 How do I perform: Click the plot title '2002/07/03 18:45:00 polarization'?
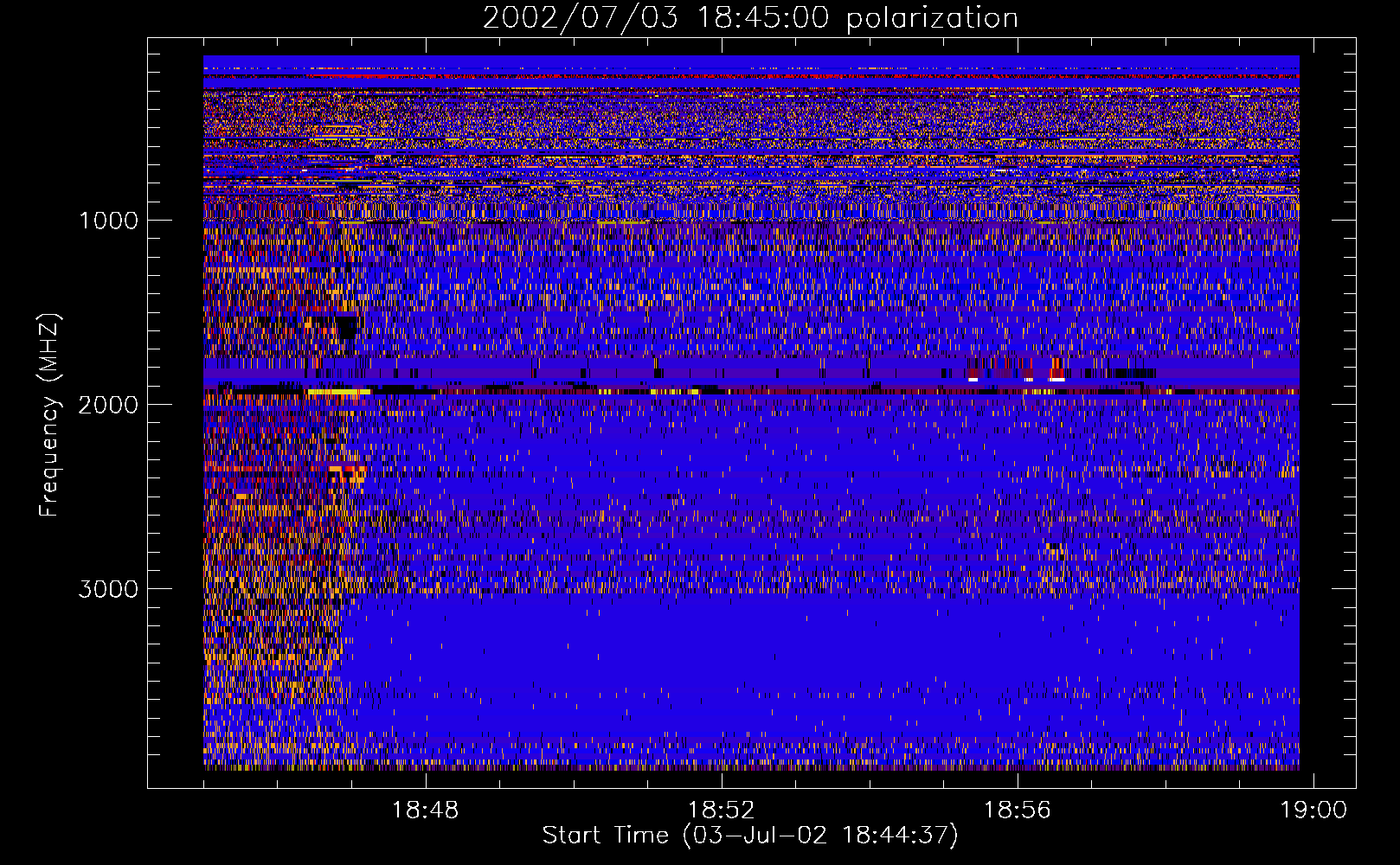pyautogui.click(x=750, y=17)
